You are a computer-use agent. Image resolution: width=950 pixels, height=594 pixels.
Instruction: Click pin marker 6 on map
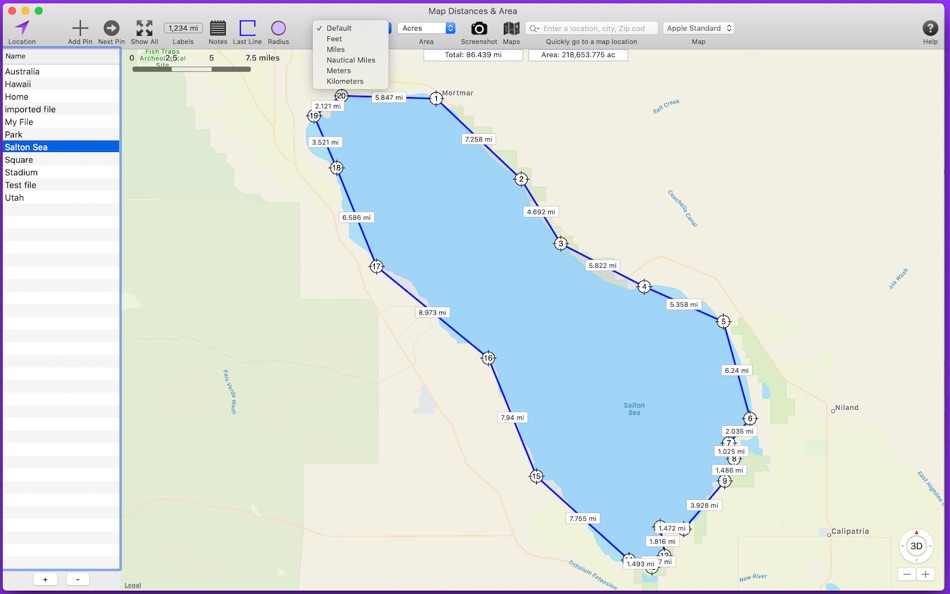pyautogui.click(x=749, y=418)
